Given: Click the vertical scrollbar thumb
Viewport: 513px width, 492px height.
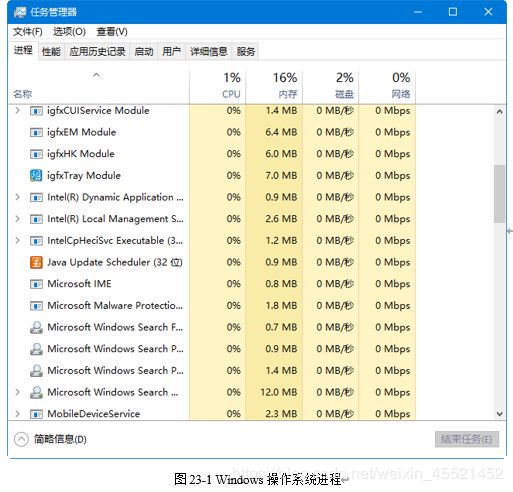Looking at the screenshot, I should (x=499, y=194).
